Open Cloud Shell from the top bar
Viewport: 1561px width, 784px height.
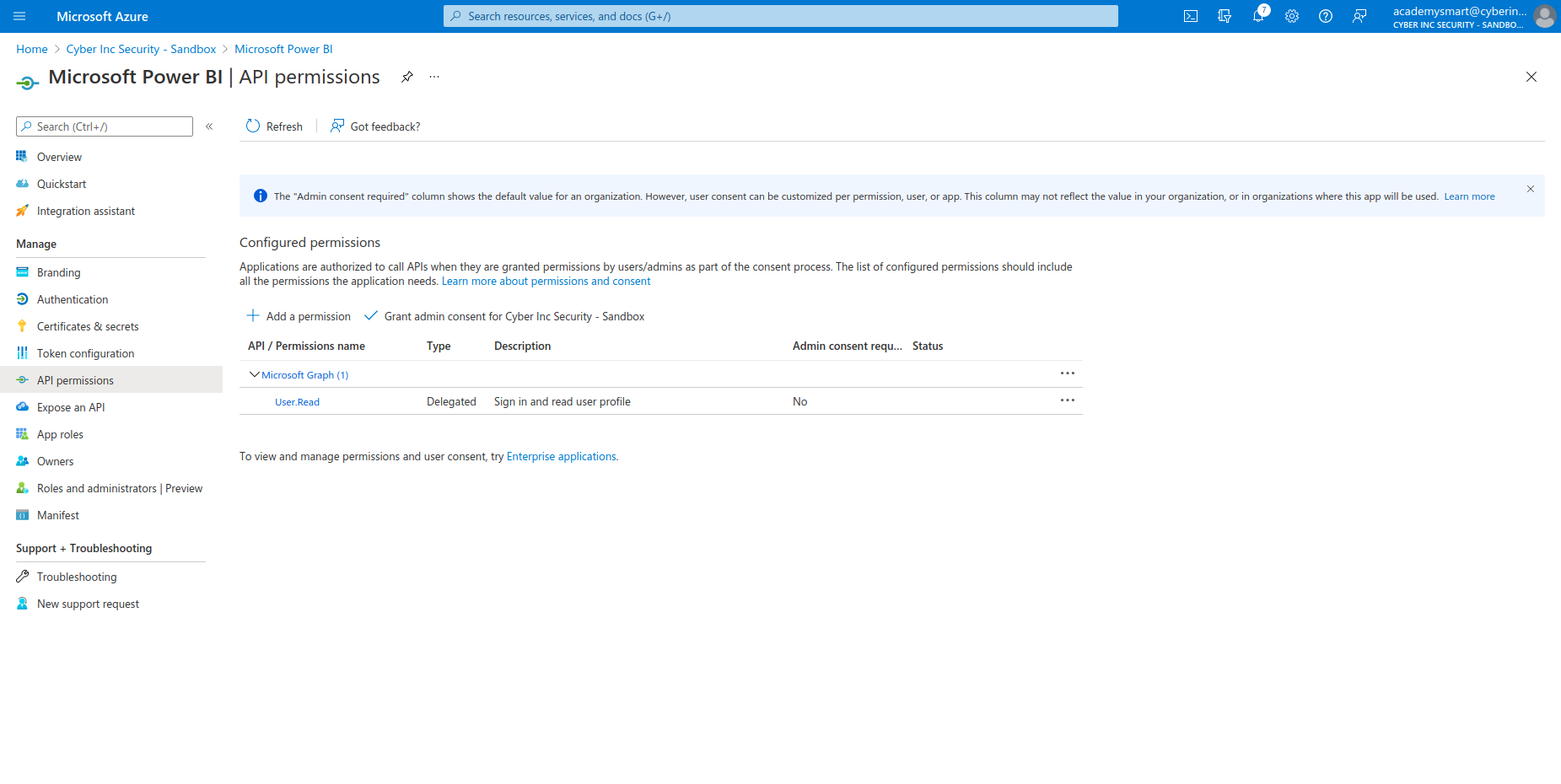click(1191, 16)
